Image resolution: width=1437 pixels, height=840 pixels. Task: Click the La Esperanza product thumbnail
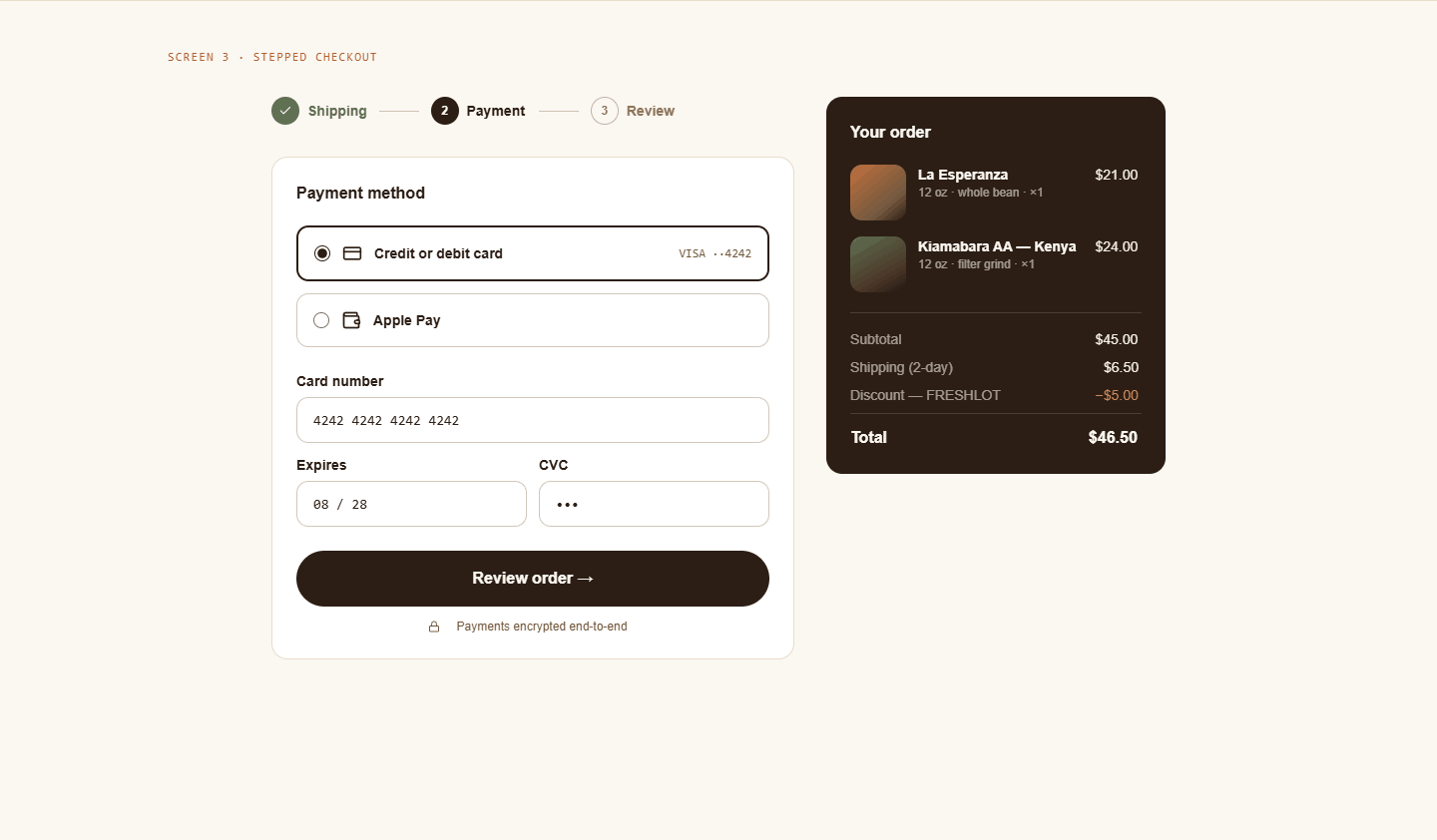878,193
